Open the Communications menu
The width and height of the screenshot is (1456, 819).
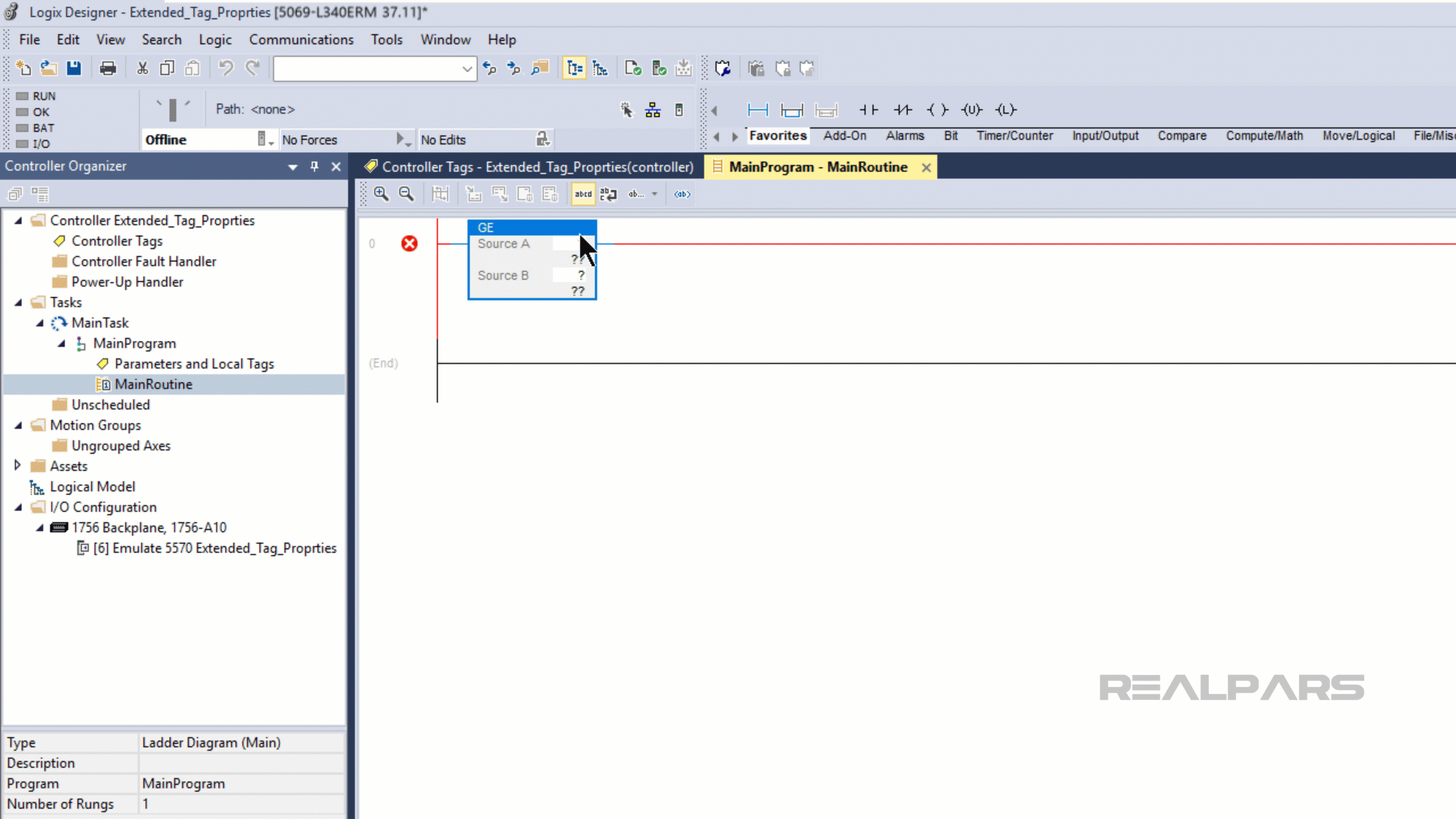click(x=301, y=39)
